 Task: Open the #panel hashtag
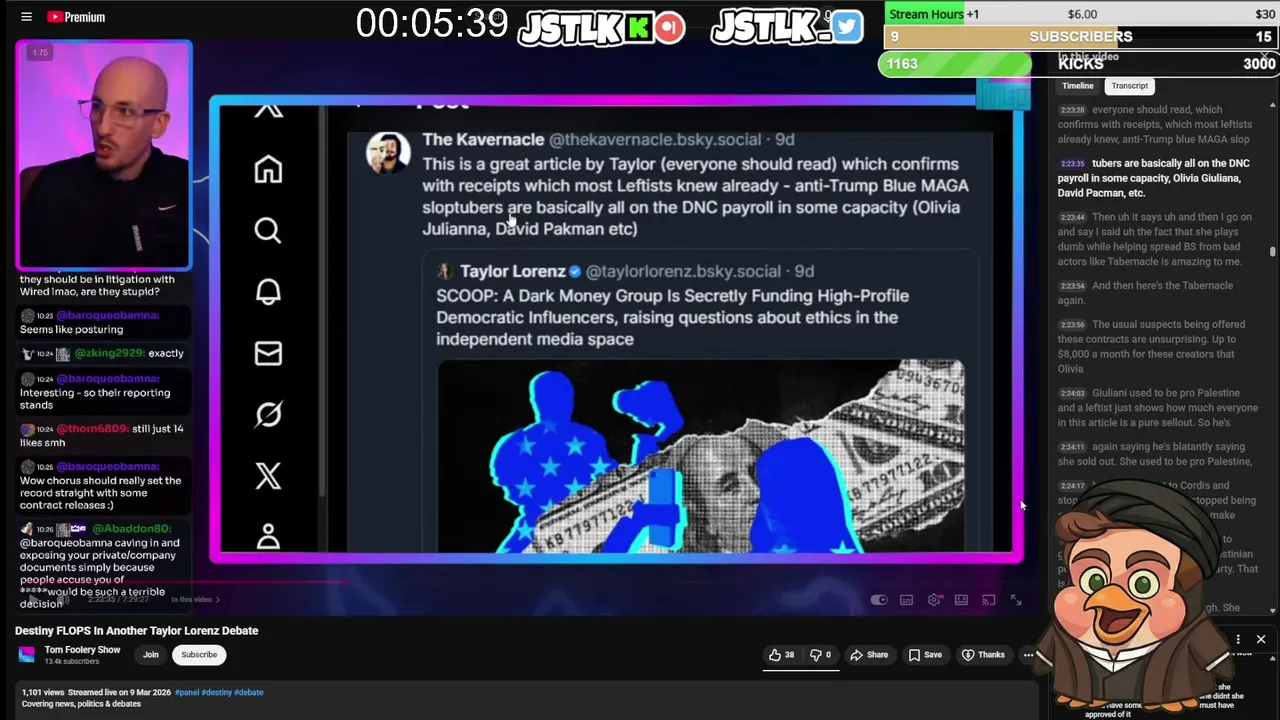click(187, 692)
